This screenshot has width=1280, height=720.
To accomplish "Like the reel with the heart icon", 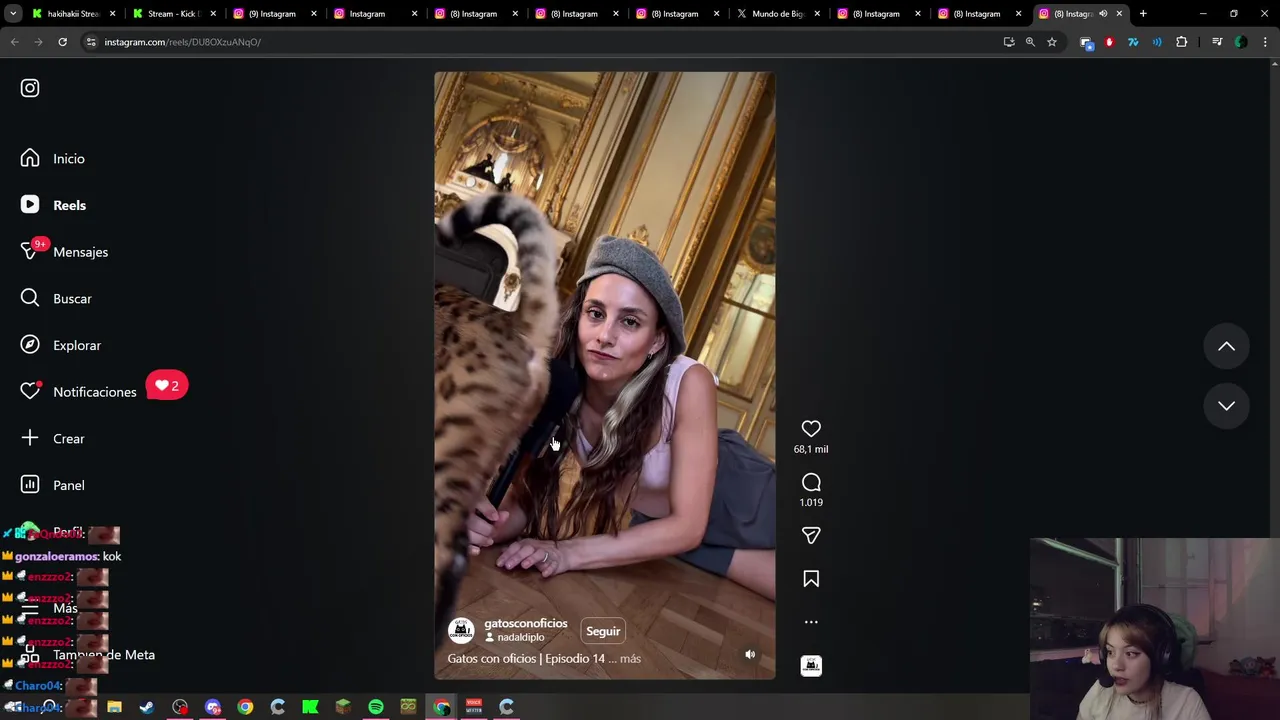I will [811, 429].
